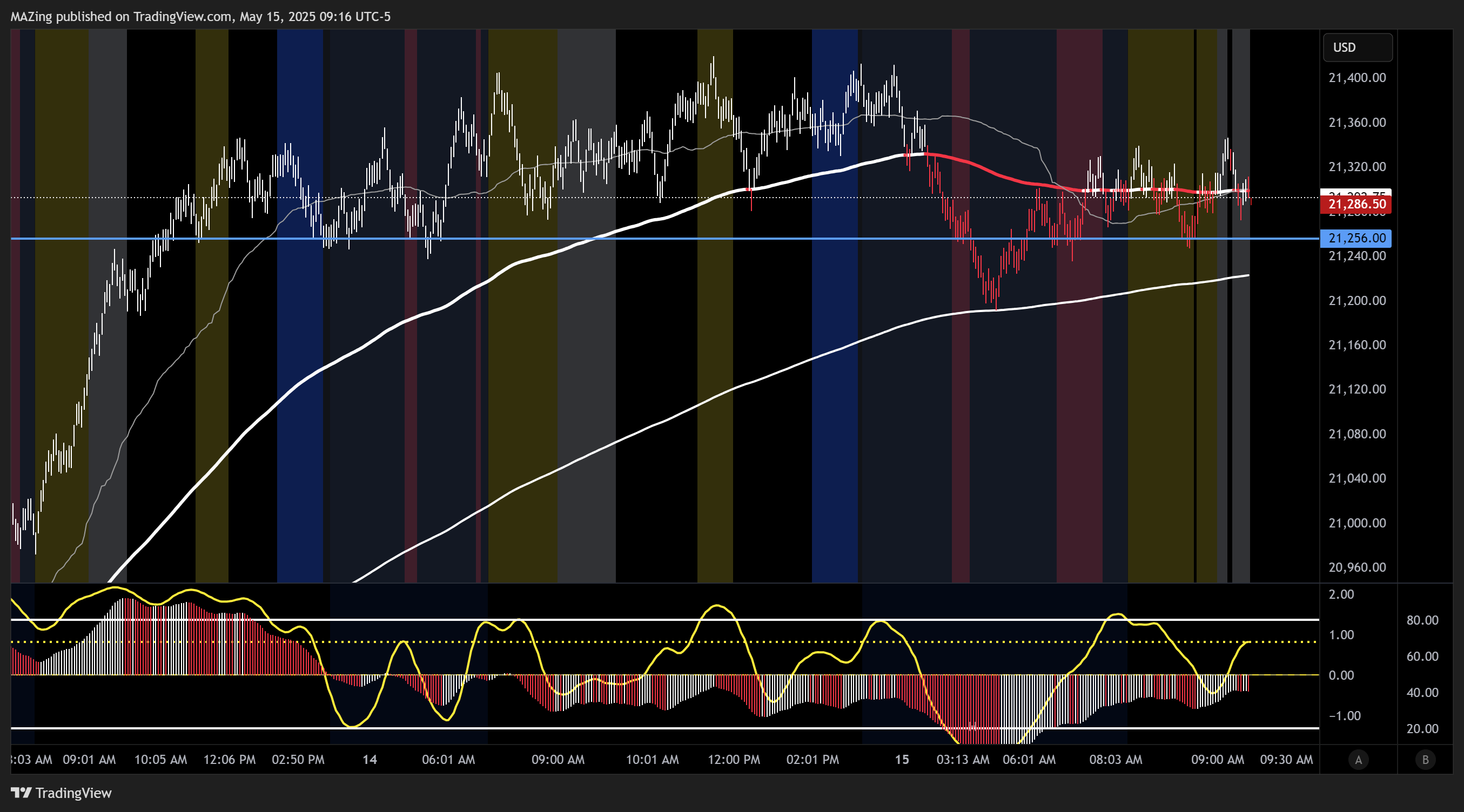Click the 10:05 AM time axis label
The image size is (1464, 812).
click(x=160, y=760)
